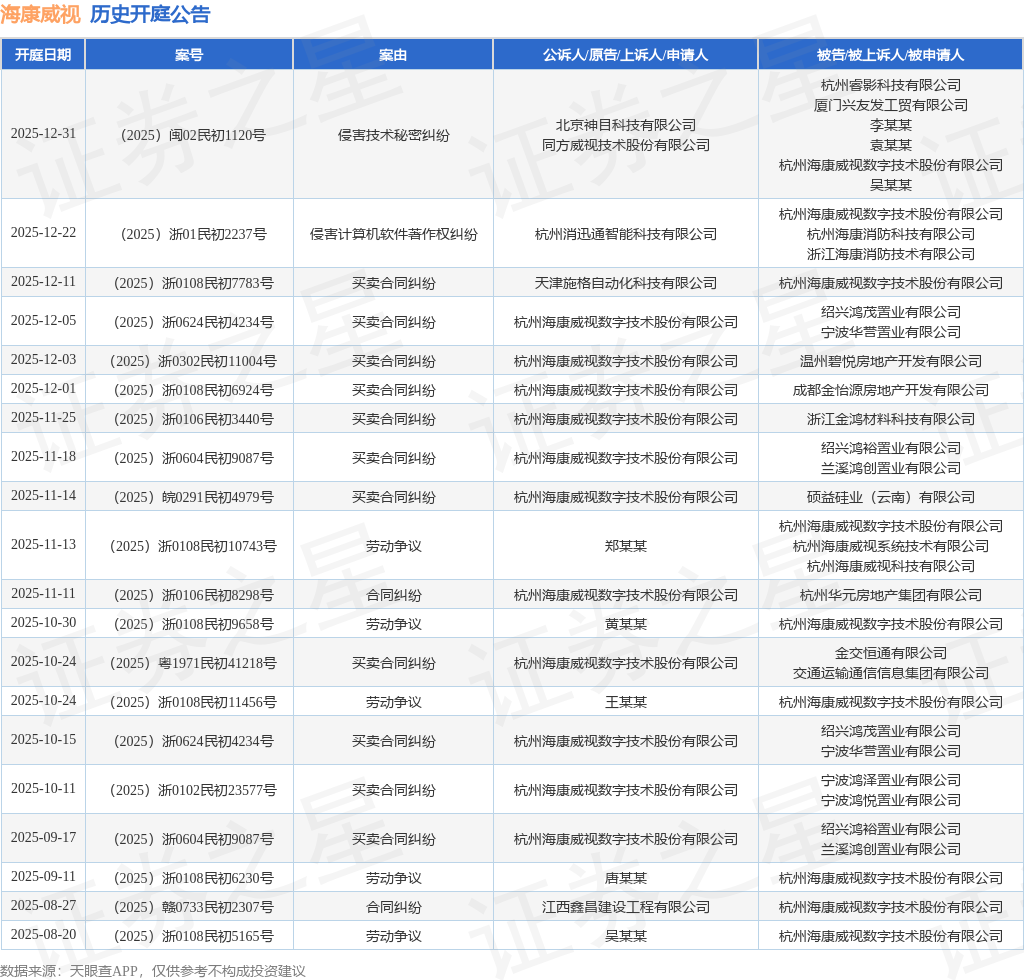
Task: Click the date 2025-10-15
Action: (43, 740)
